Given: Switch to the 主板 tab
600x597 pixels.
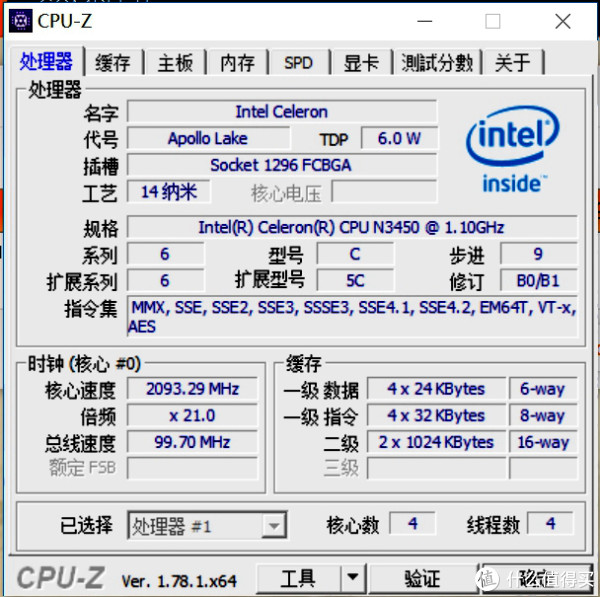Looking at the screenshot, I should (175, 62).
